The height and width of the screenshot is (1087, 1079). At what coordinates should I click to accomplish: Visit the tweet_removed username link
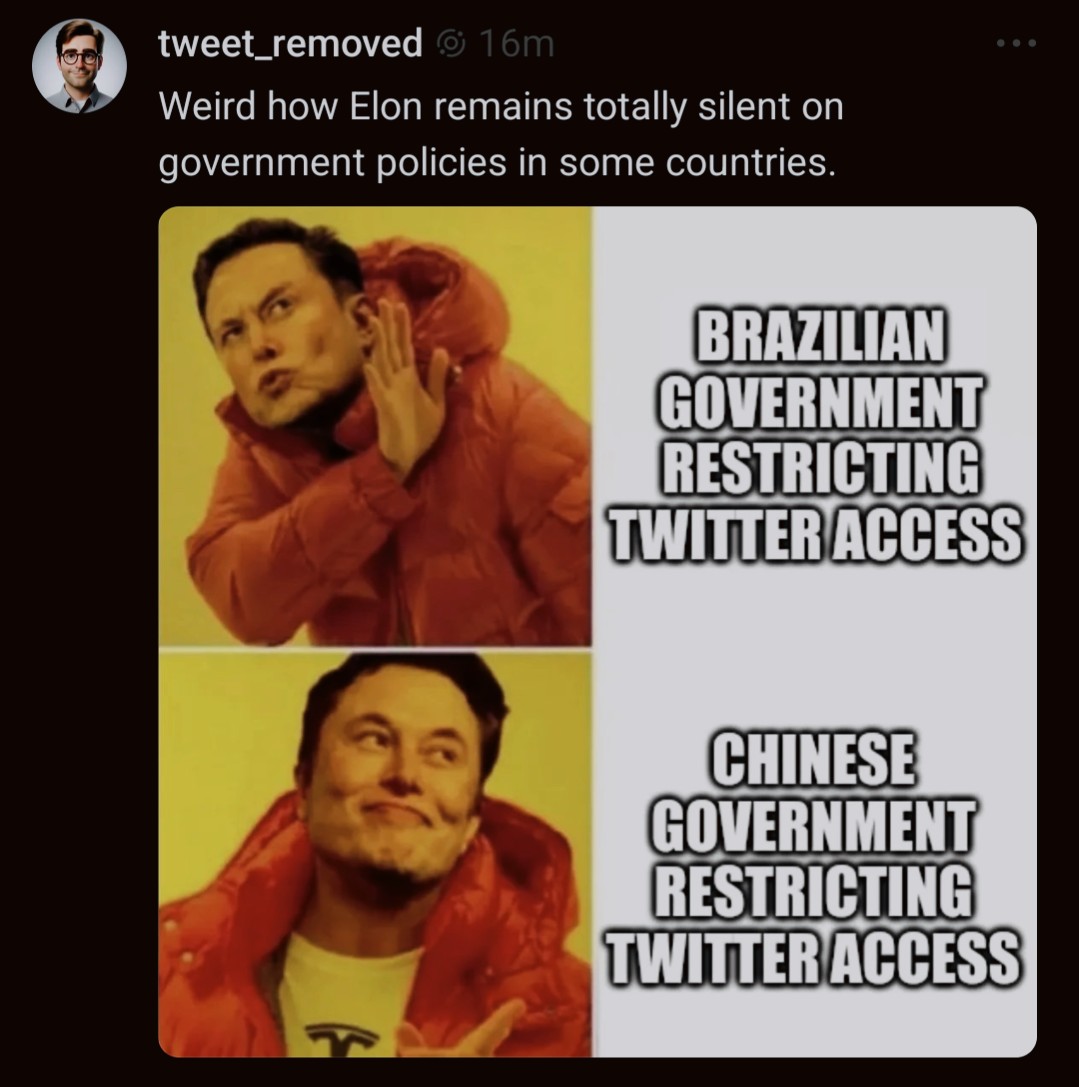[290, 44]
